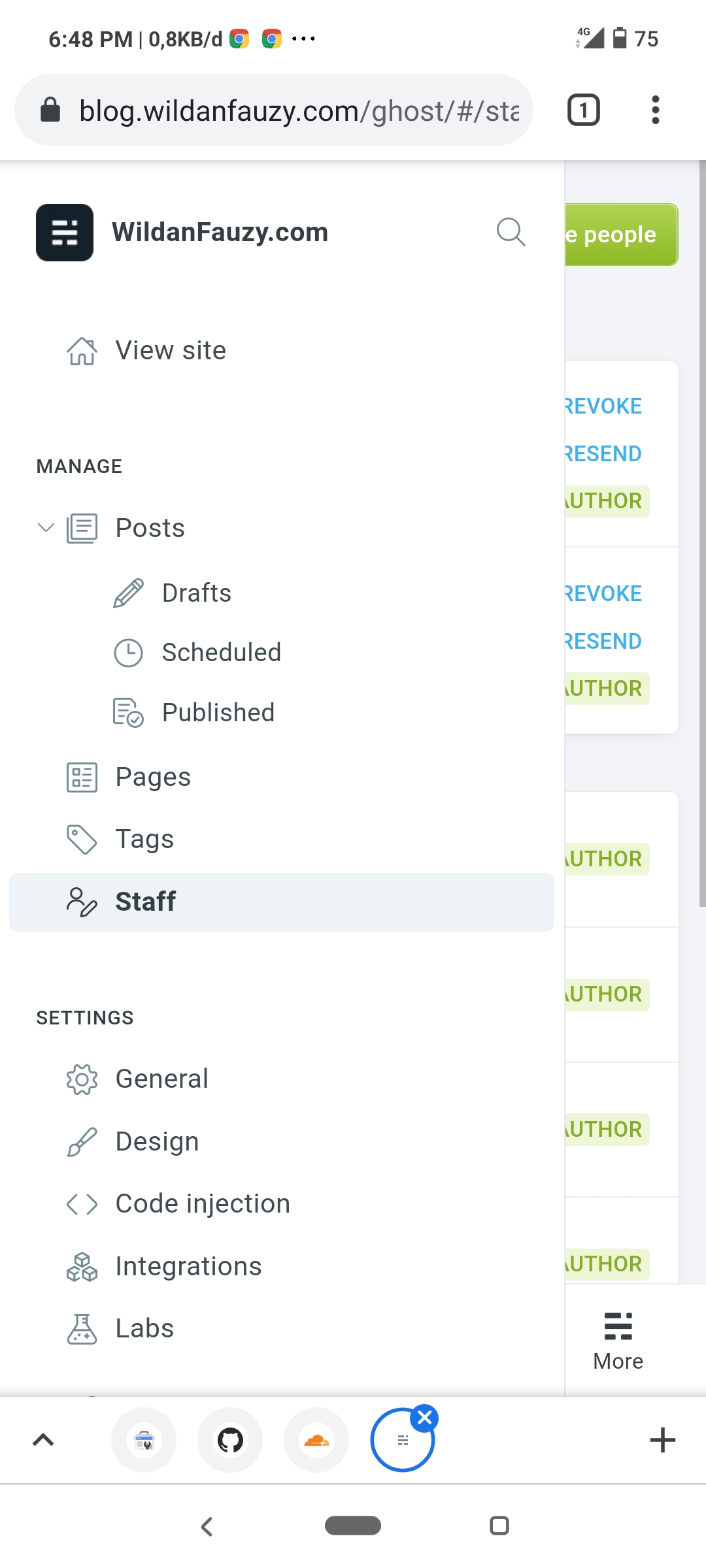The image size is (706, 1568).
Task: Open Drafts posts list
Action: (196, 593)
